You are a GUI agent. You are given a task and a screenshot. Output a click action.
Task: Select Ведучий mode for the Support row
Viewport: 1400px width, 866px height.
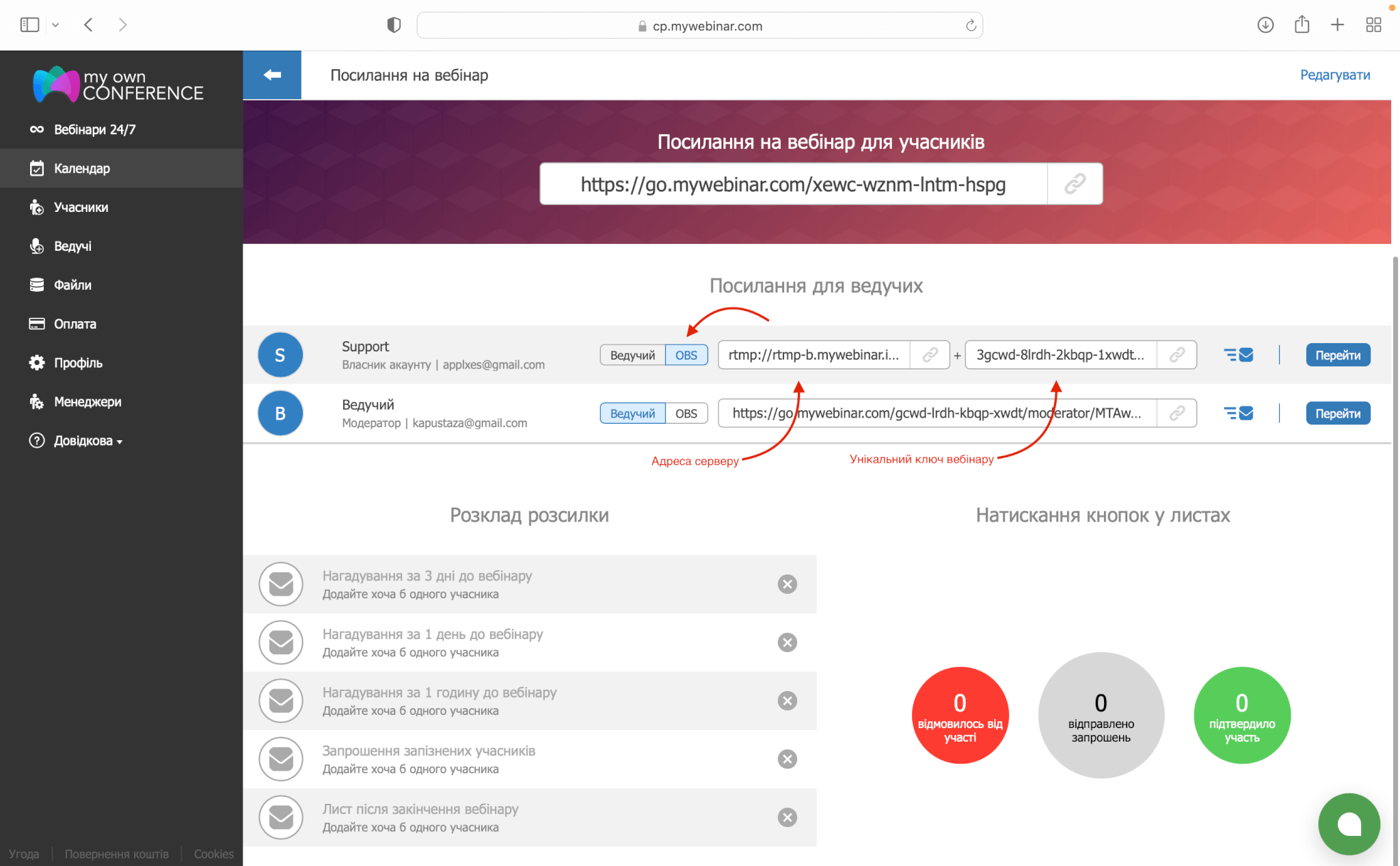click(x=632, y=355)
